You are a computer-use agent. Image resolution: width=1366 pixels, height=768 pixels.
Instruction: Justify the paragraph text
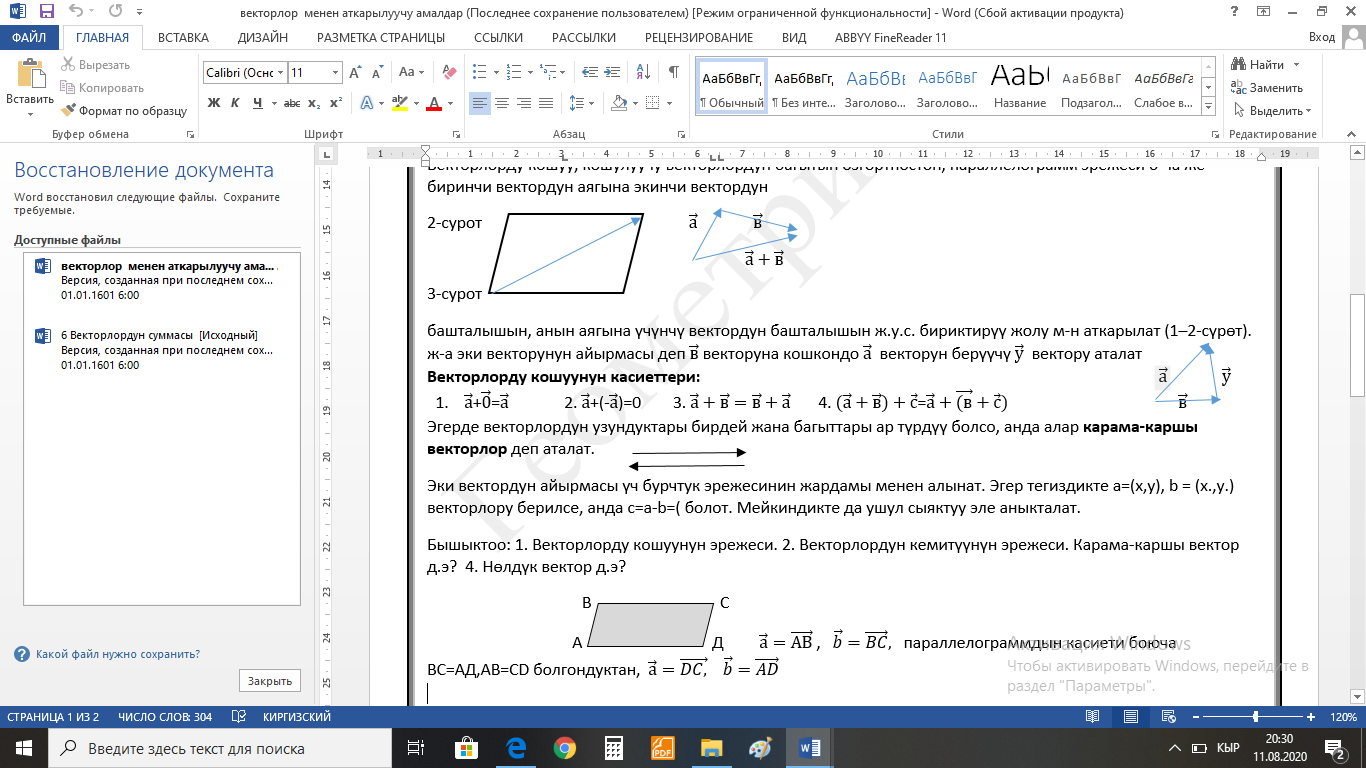point(546,103)
